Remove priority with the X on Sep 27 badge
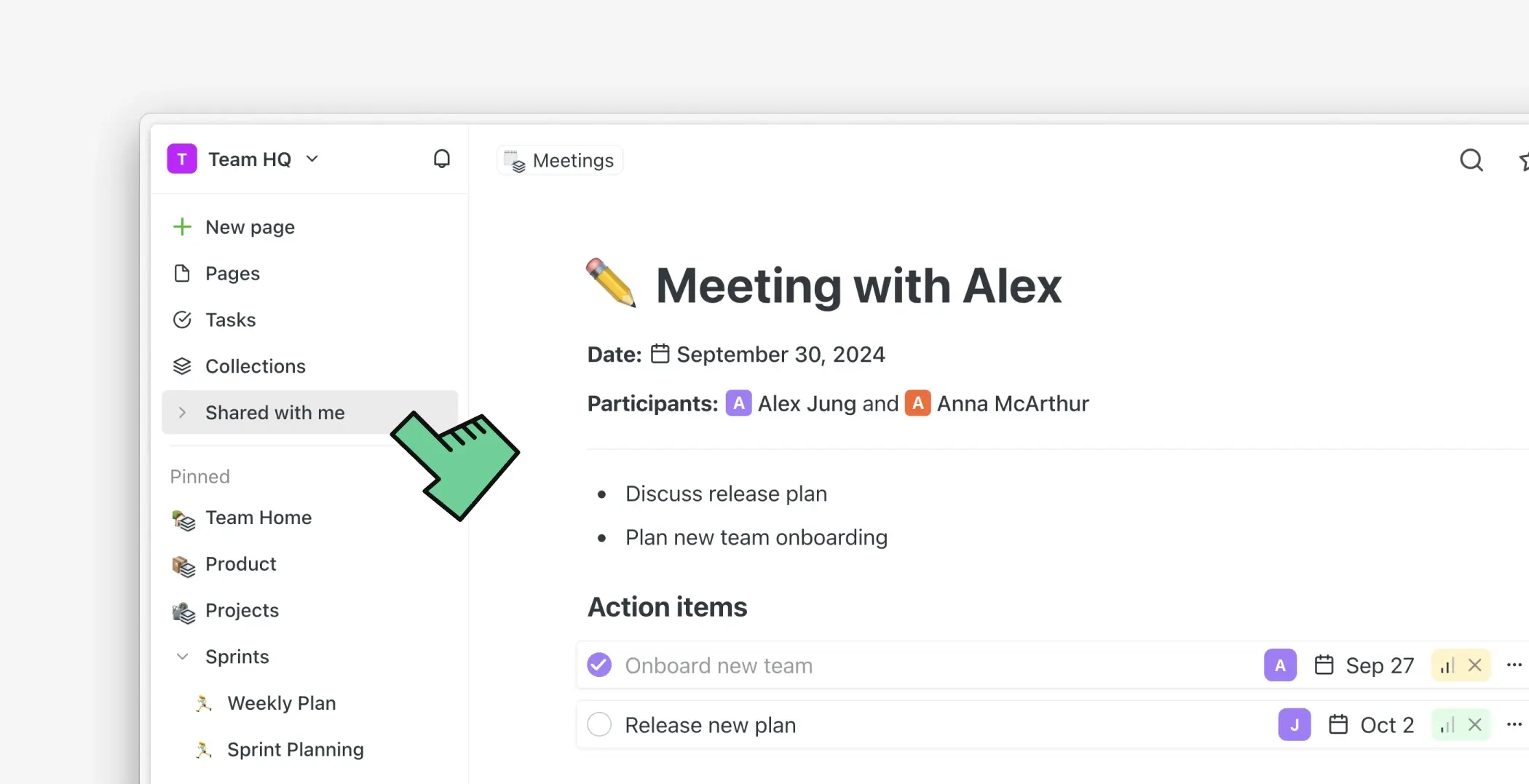 (x=1476, y=665)
